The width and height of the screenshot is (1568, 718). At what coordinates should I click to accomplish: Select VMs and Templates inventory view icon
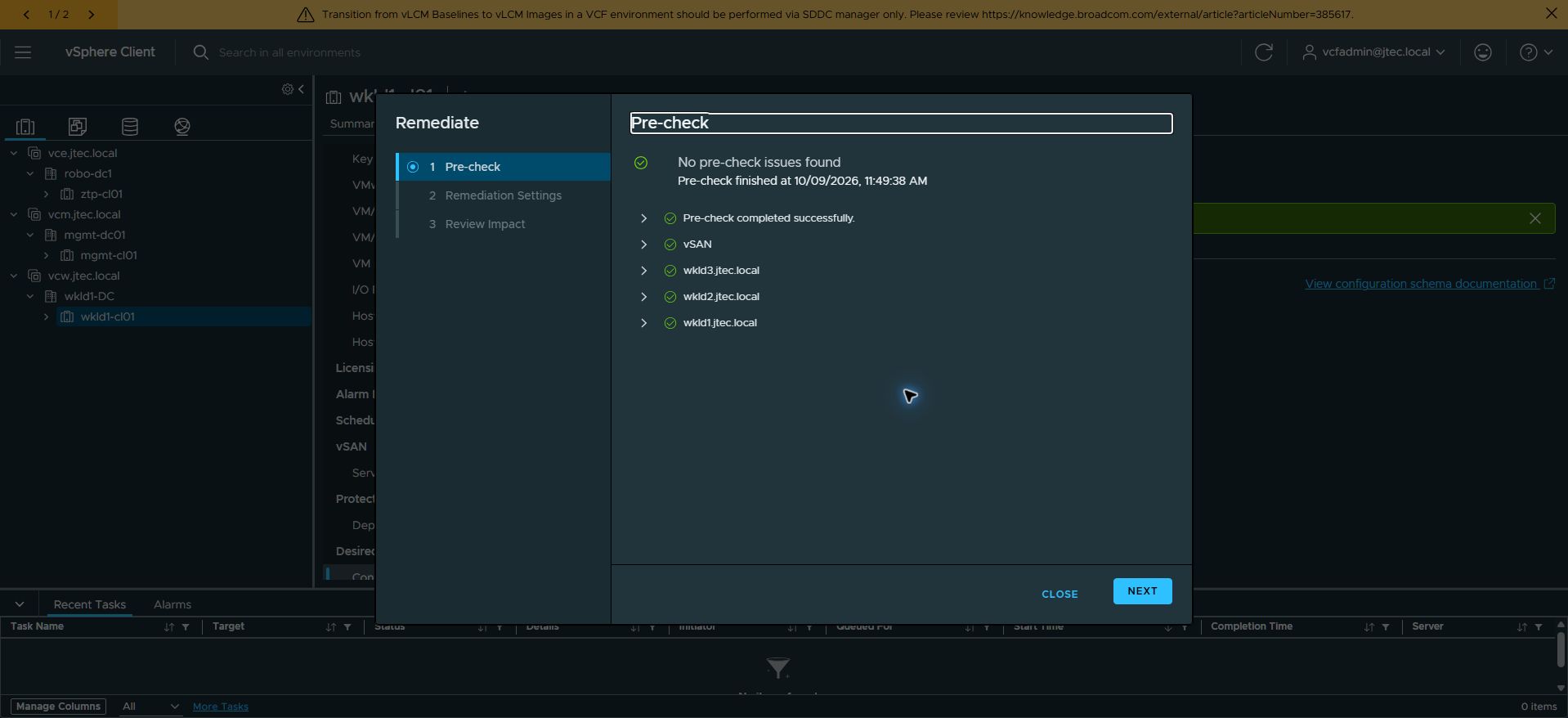coord(78,127)
